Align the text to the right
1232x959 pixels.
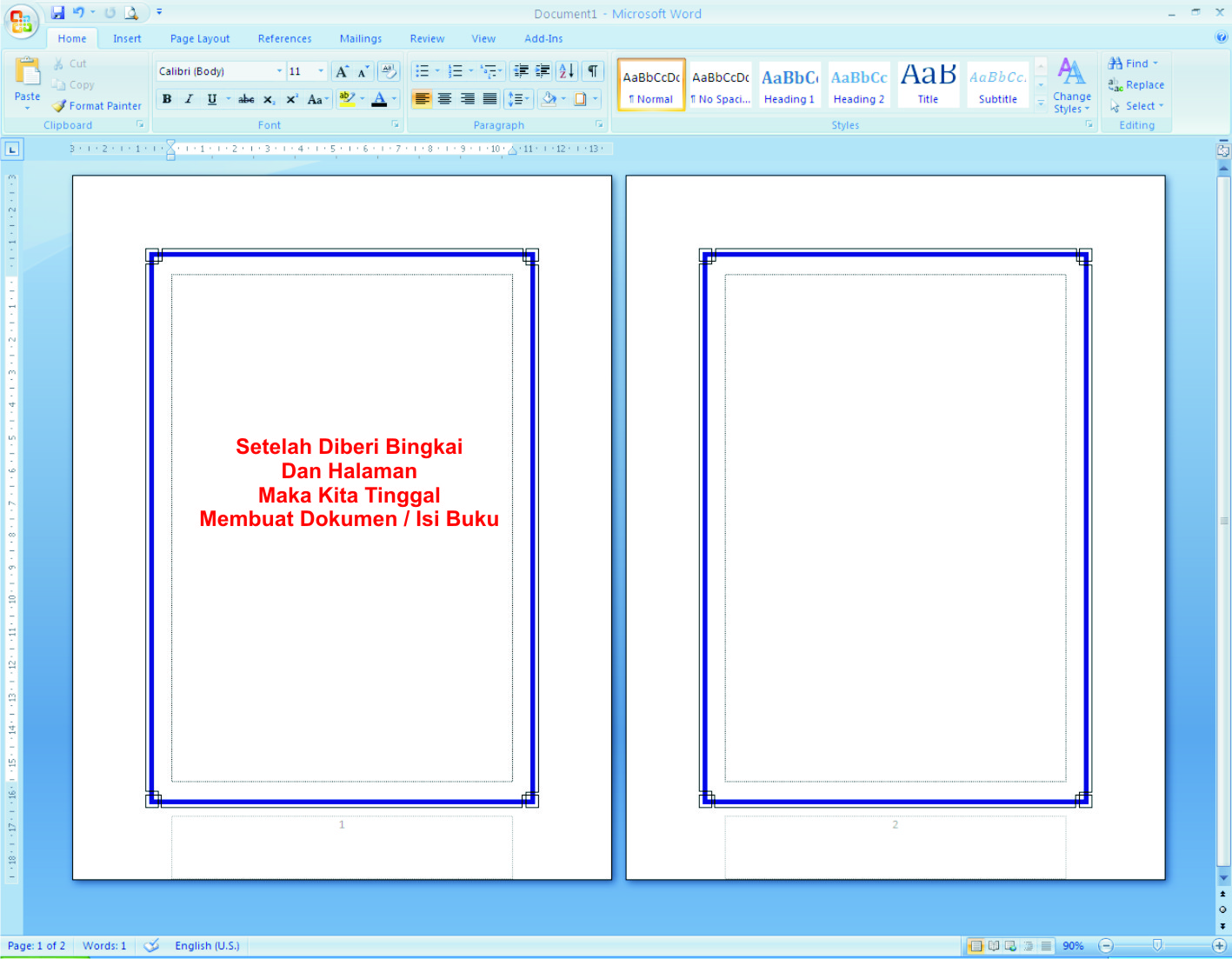[467, 99]
